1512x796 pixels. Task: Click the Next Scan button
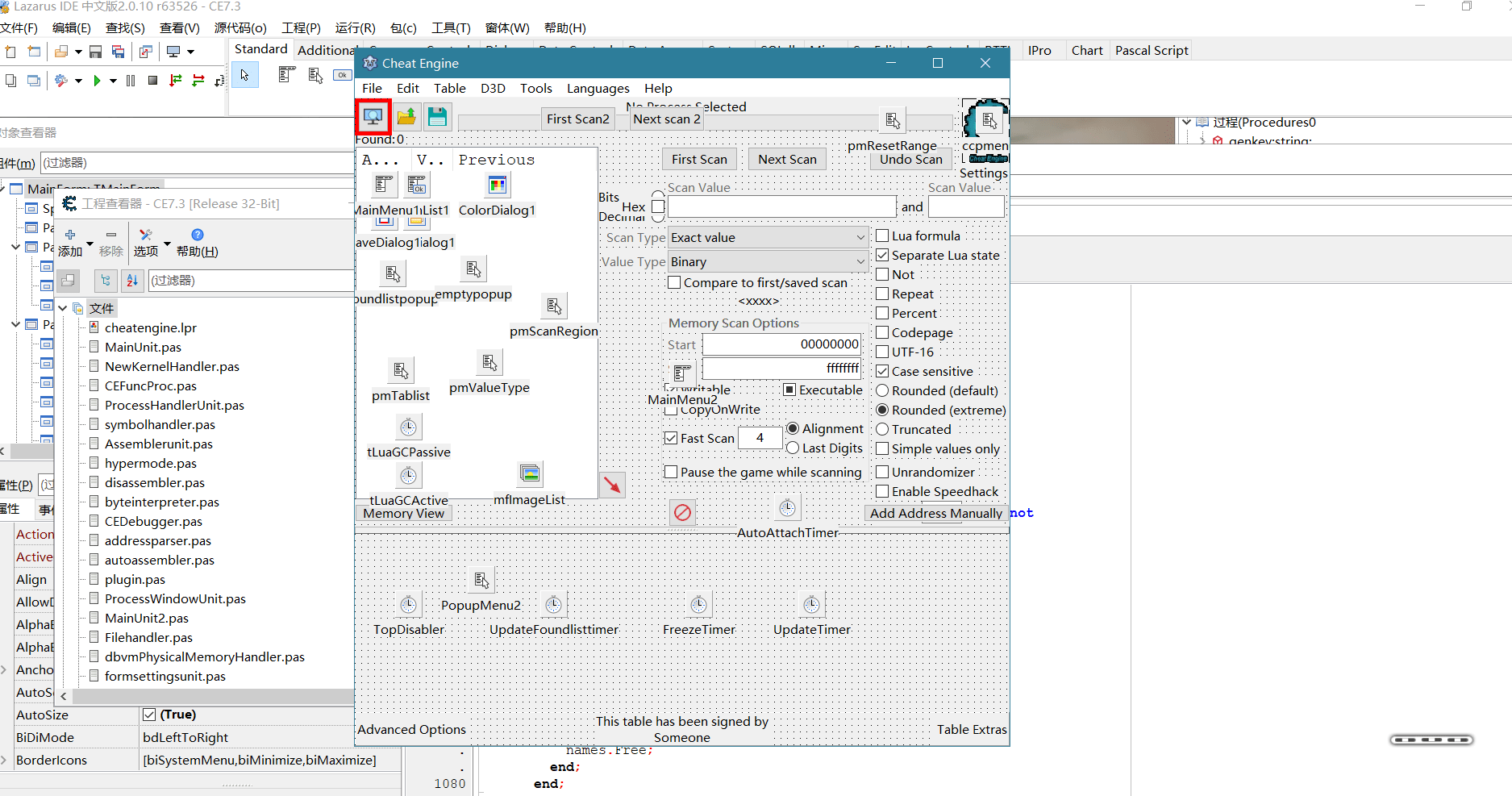pos(787,159)
